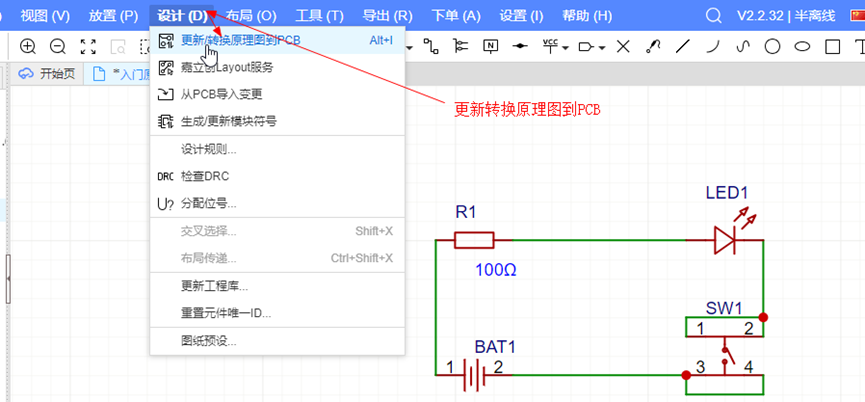Place a VCC power symbol
Image resolution: width=865 pixels, height=402 pixels.
550,46
